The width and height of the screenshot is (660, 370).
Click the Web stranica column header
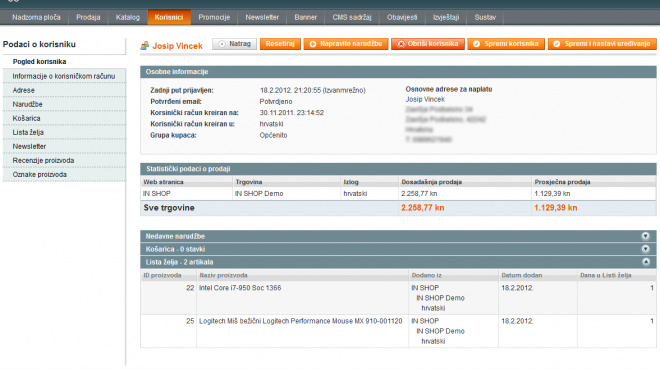point(186,182)
